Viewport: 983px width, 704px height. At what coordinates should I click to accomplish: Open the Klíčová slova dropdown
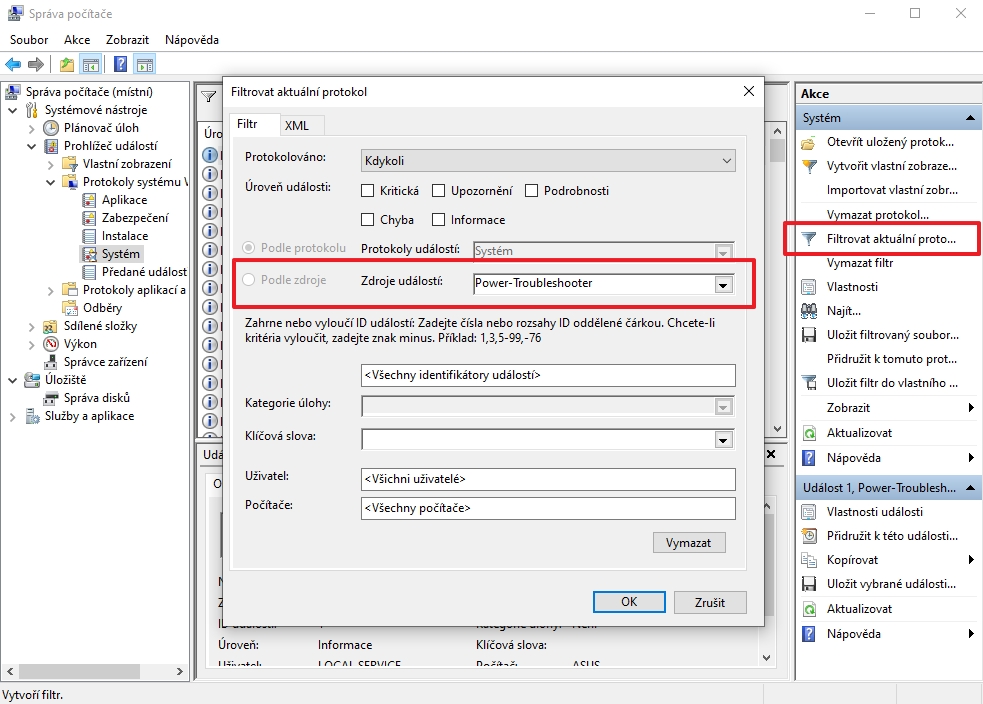723,440
